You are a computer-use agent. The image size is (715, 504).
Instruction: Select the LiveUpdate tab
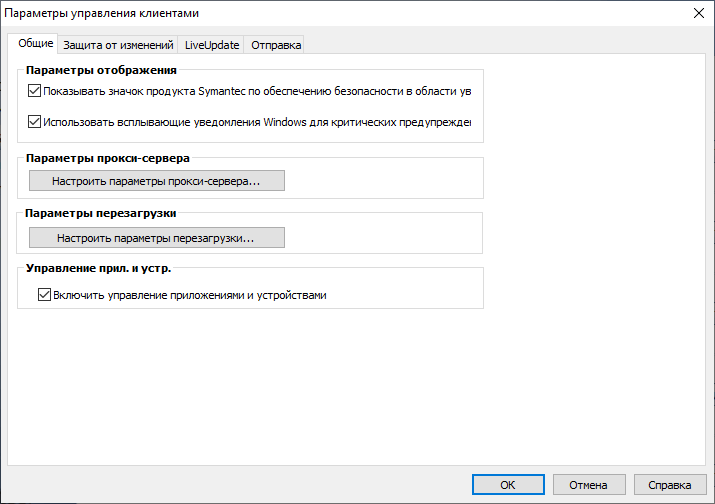click(x=211, y=45)
